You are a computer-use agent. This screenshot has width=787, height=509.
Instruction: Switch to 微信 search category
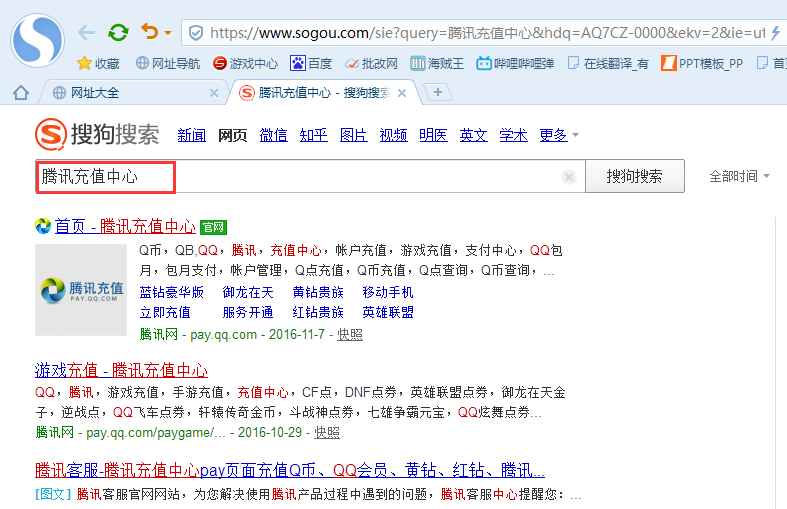(x=274, y=135)
